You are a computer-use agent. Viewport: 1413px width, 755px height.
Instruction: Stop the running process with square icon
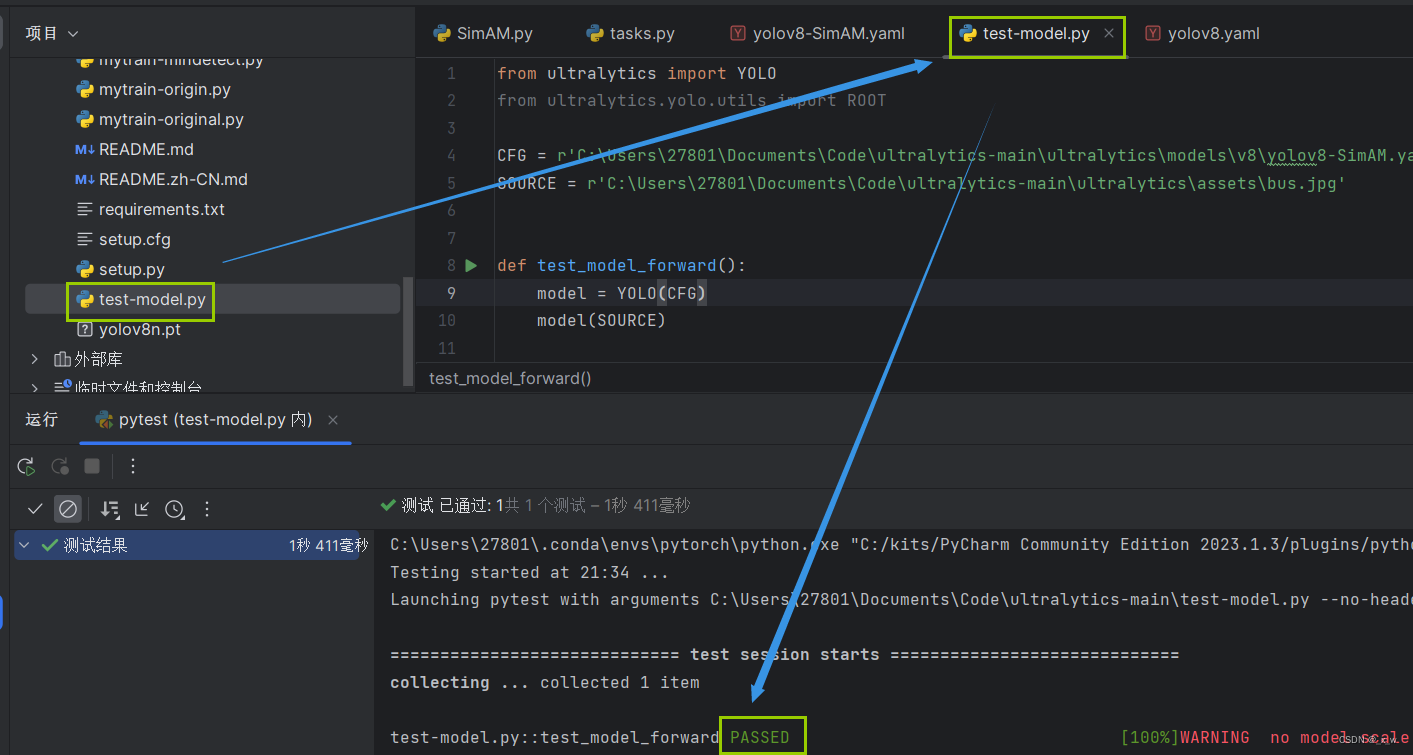click(92, 466)
